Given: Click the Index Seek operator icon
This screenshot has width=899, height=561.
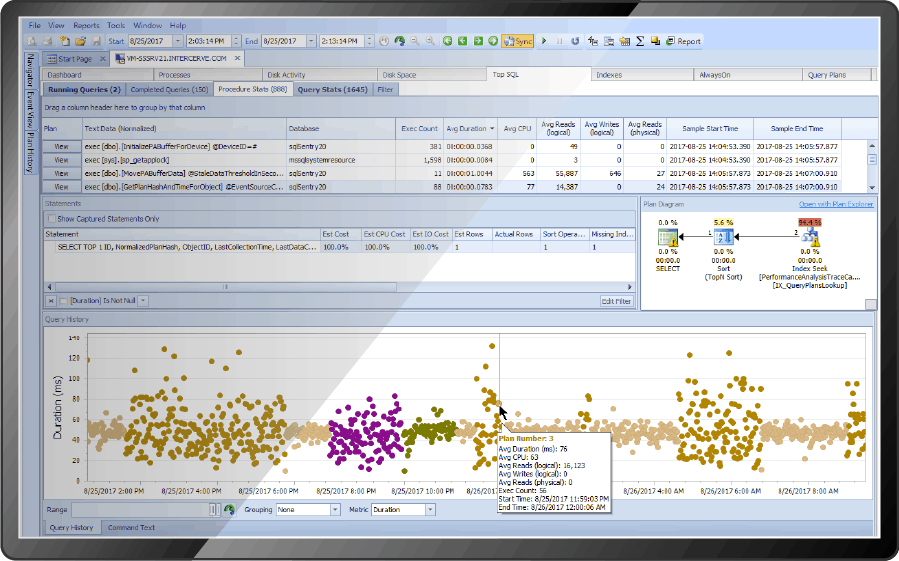Looking at the screenshot, I should coord(809,237).
